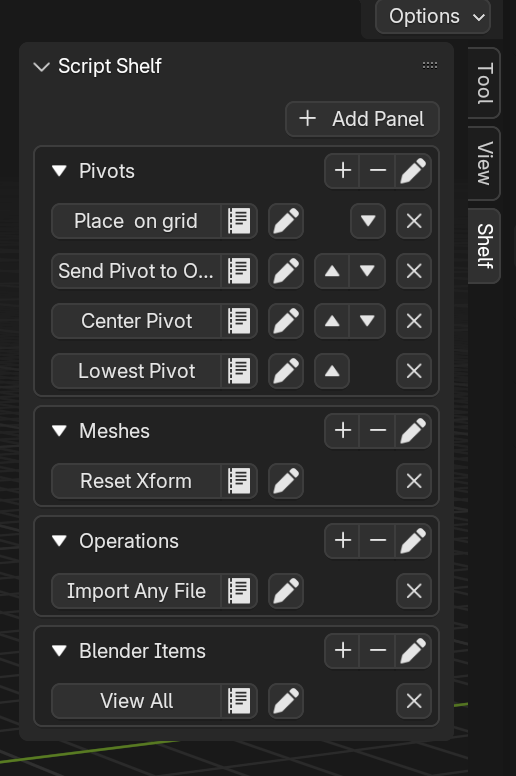Move Center Pivot up in list
516x776 pixels.
pos(332,321)
